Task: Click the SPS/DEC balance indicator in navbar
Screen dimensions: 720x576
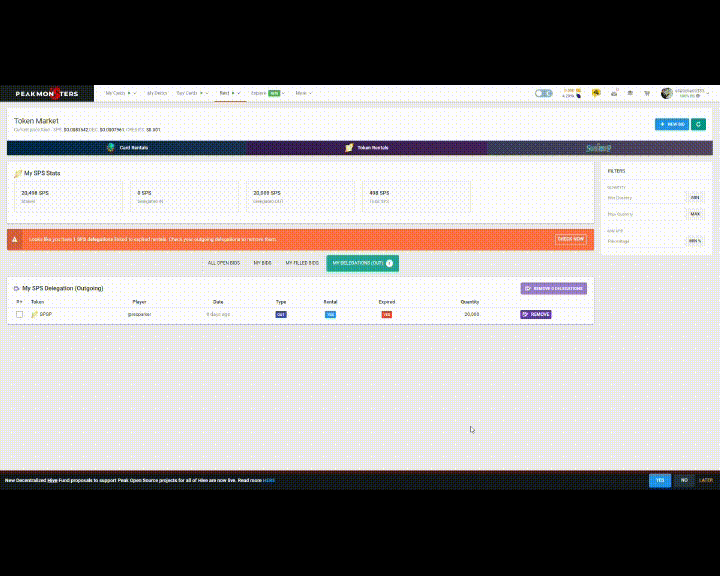Action: coord(572,93)
